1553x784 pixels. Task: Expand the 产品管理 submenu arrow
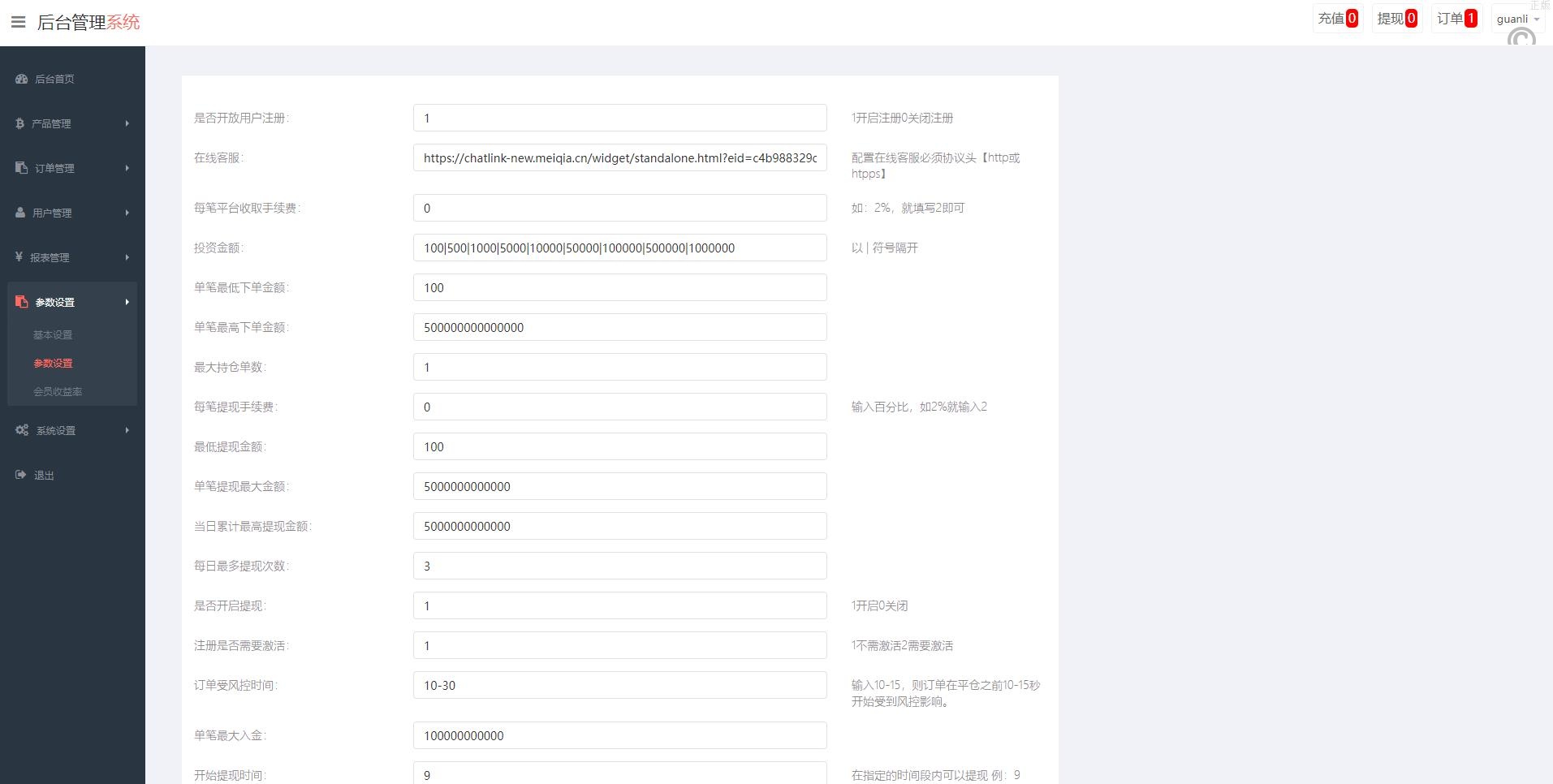127,123
